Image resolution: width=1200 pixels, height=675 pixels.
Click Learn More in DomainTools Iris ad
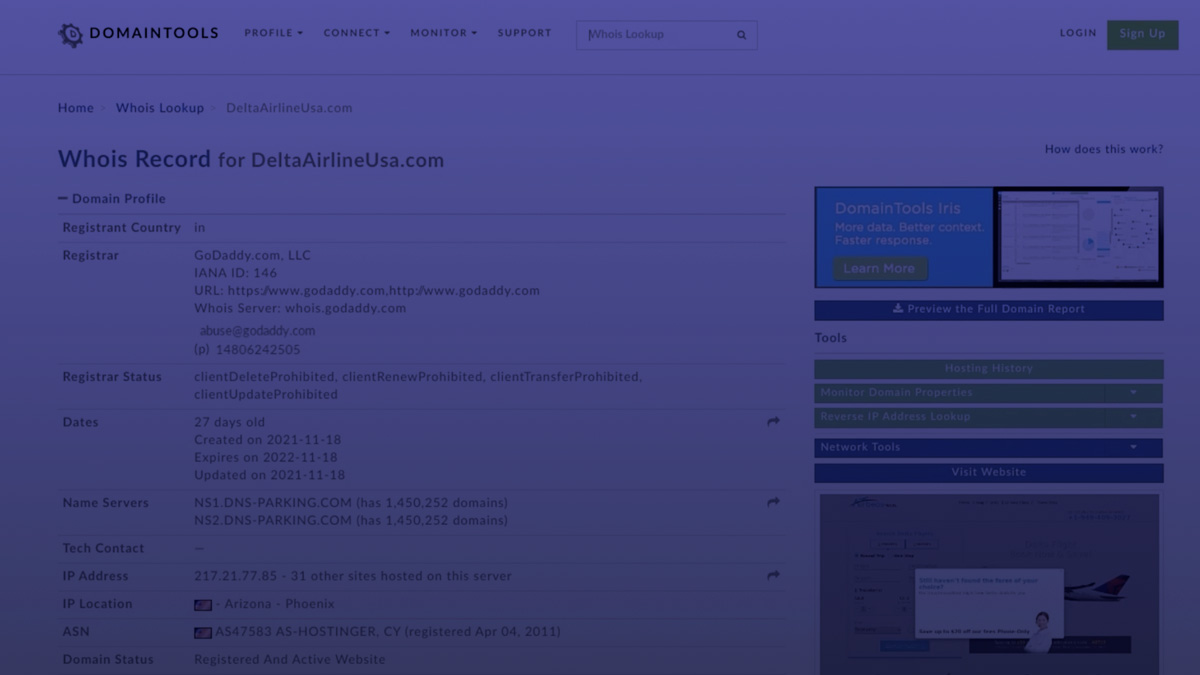click(x=879, y=269)
